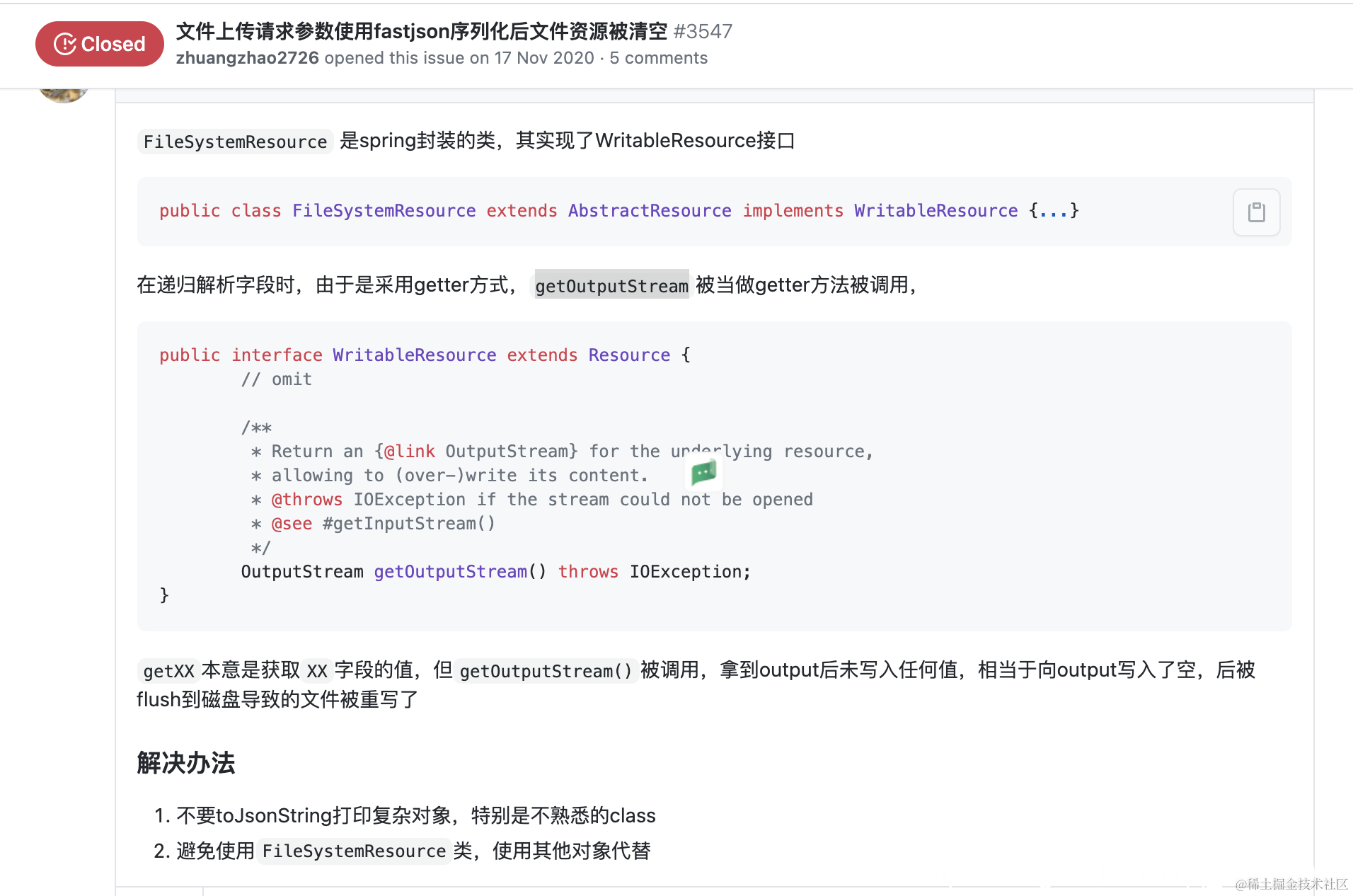The width and height of the screenshot is (1353, 896).
Task: Click the '@see' tag in the code comment
Action: click(x=292, y=524)
